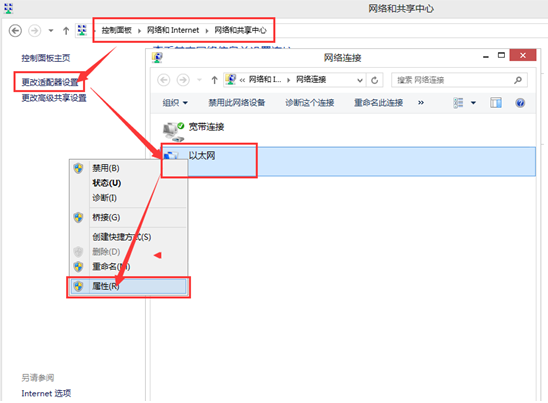
Task: Open the 组织 dropdown menu
Action: [175, 103]
